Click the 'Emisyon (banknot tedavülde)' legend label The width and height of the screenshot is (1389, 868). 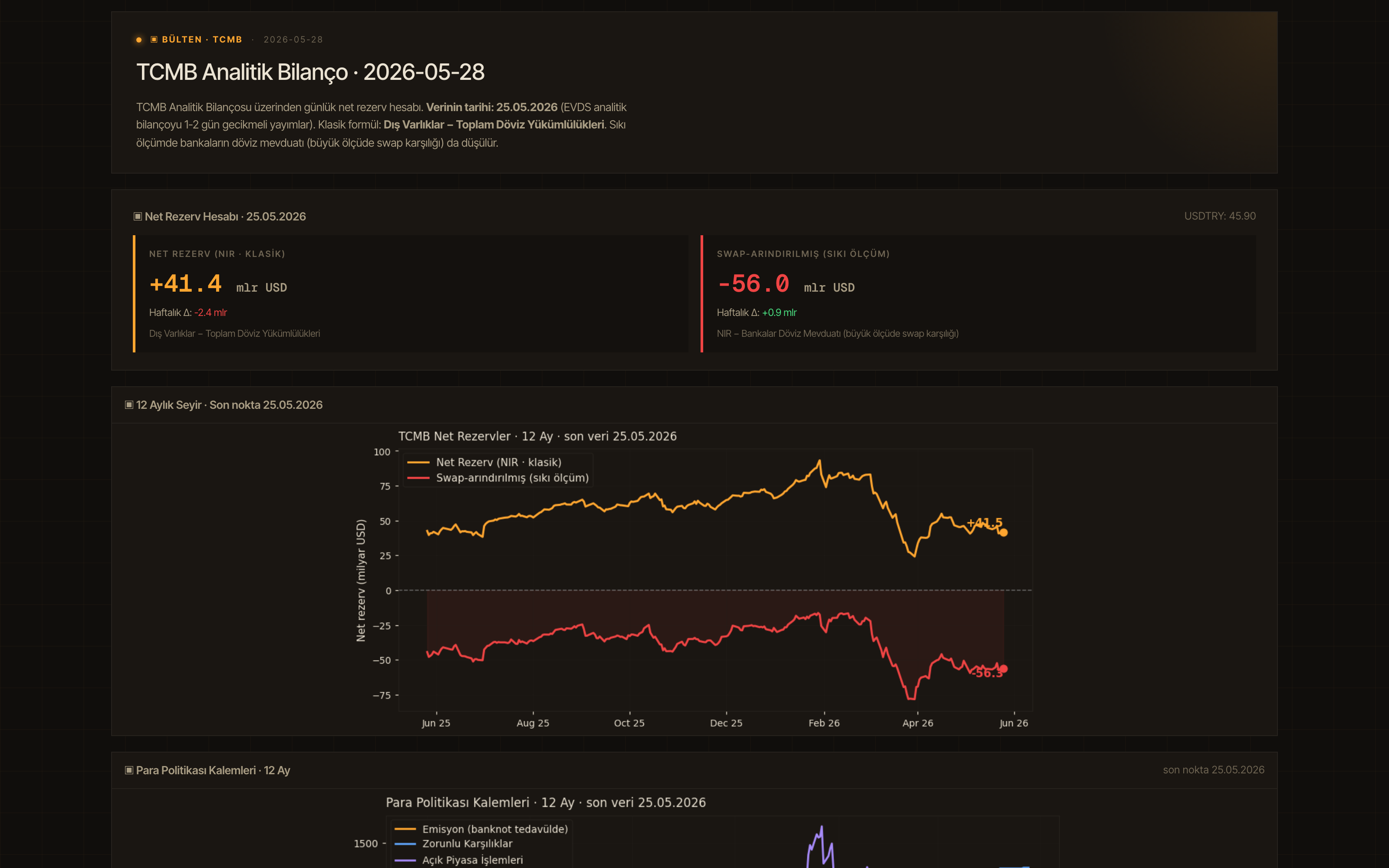(x=495, y=829)
